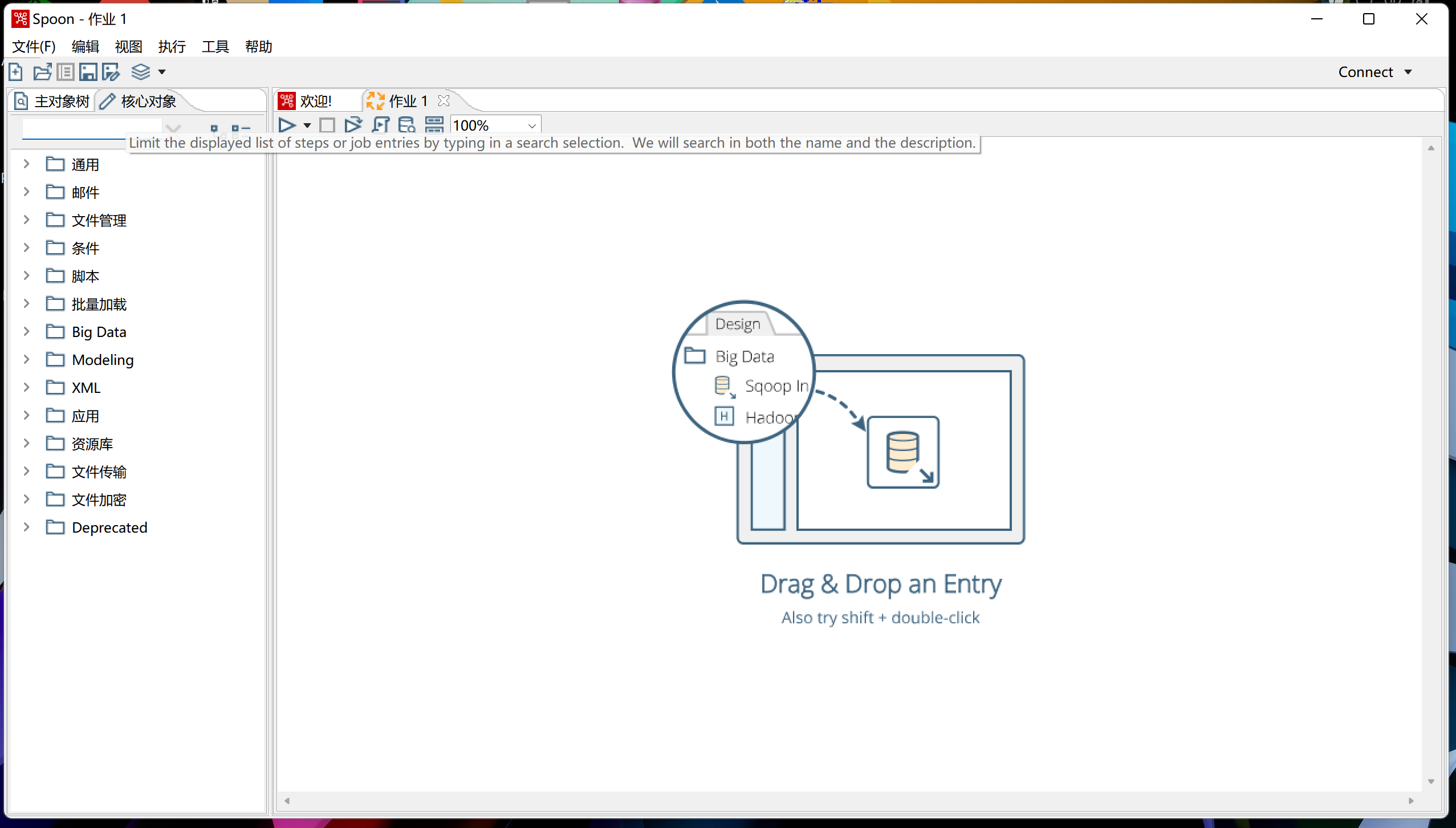Click canvas horizontal scroll right arrow
Screen dimensions: 1456x828
(1412, 801)
